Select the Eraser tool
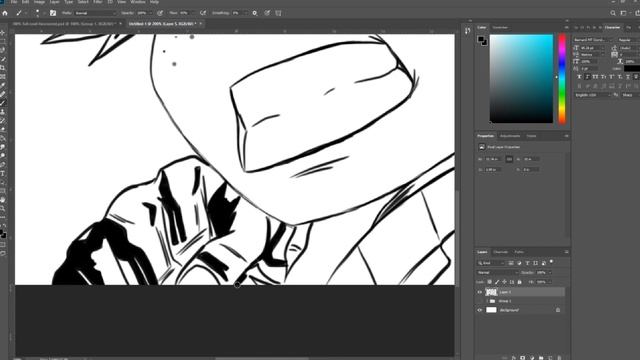 pyautogui.click(x=3, y=129)
